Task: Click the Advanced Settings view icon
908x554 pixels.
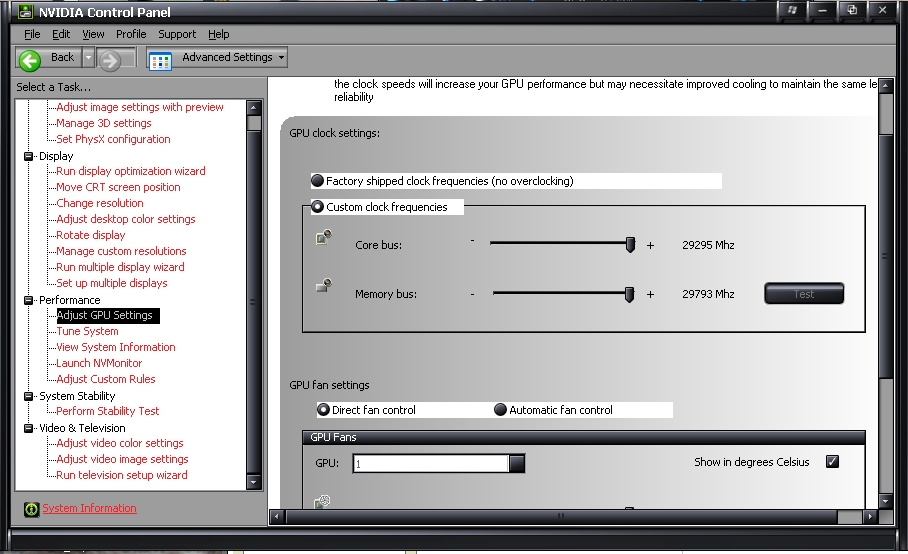Action: [x=160, y=59]
